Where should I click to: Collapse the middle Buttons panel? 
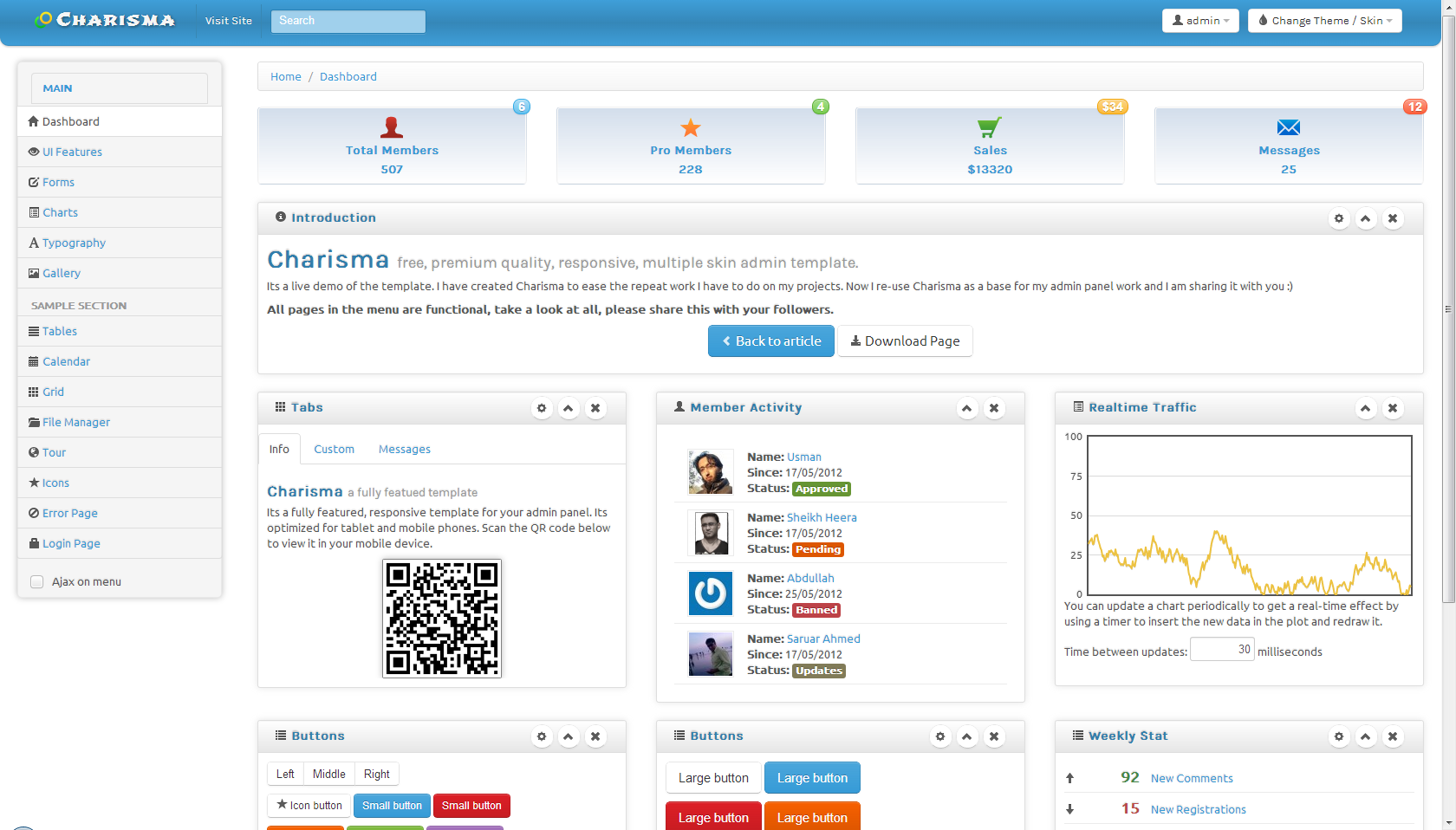pyautogui.click(x=967, y=736)
